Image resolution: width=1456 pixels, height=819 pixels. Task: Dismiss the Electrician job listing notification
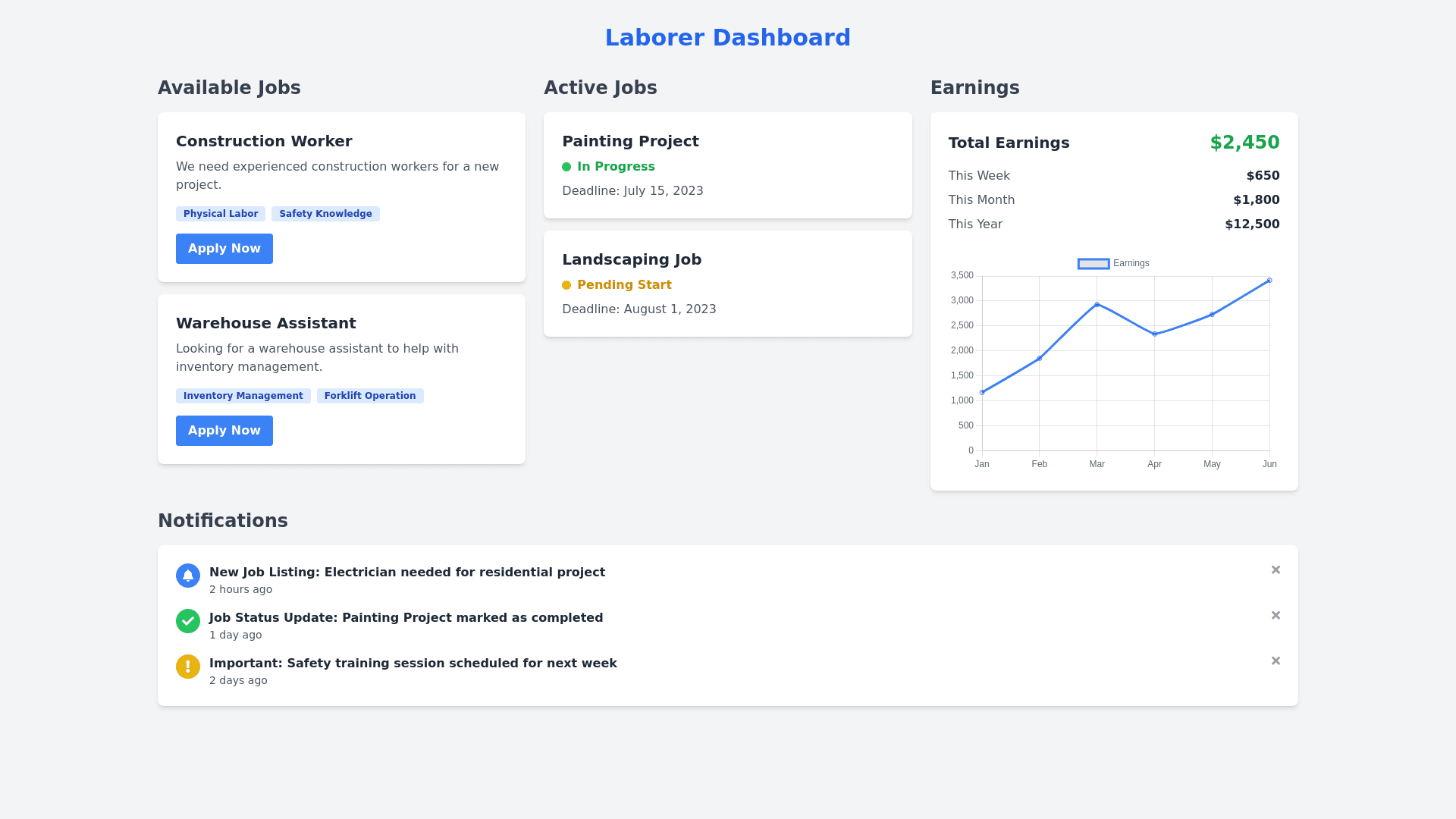pyautogui.click(x=1276, y=570)
